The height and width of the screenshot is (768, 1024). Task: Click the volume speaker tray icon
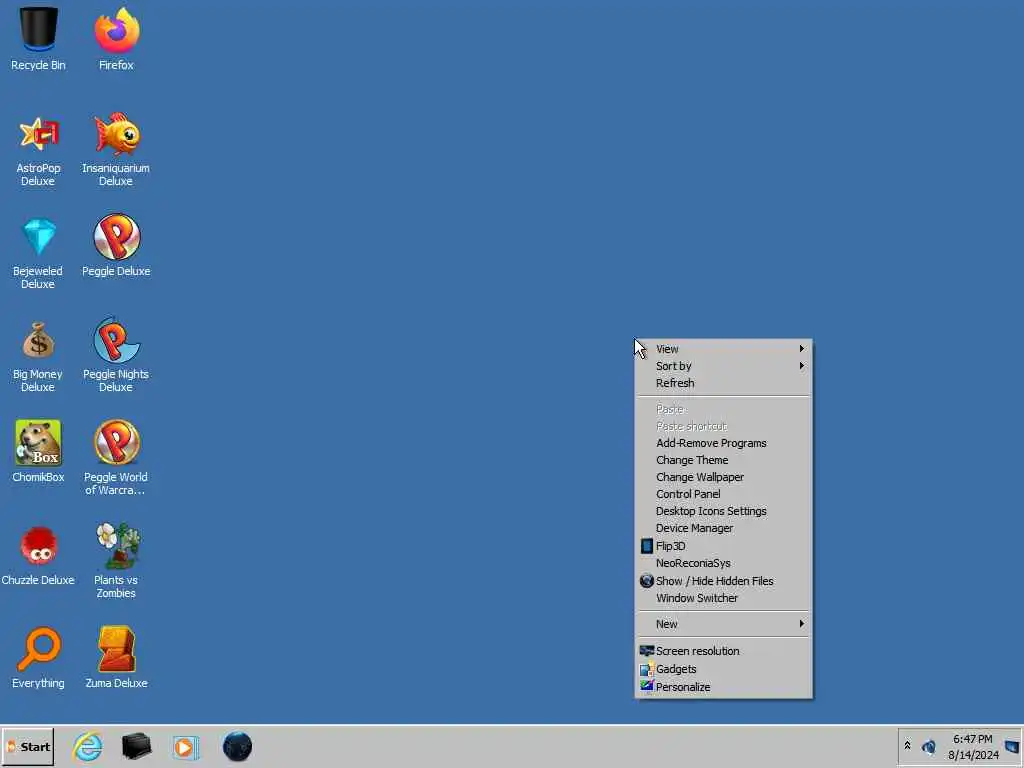point(929,746)
